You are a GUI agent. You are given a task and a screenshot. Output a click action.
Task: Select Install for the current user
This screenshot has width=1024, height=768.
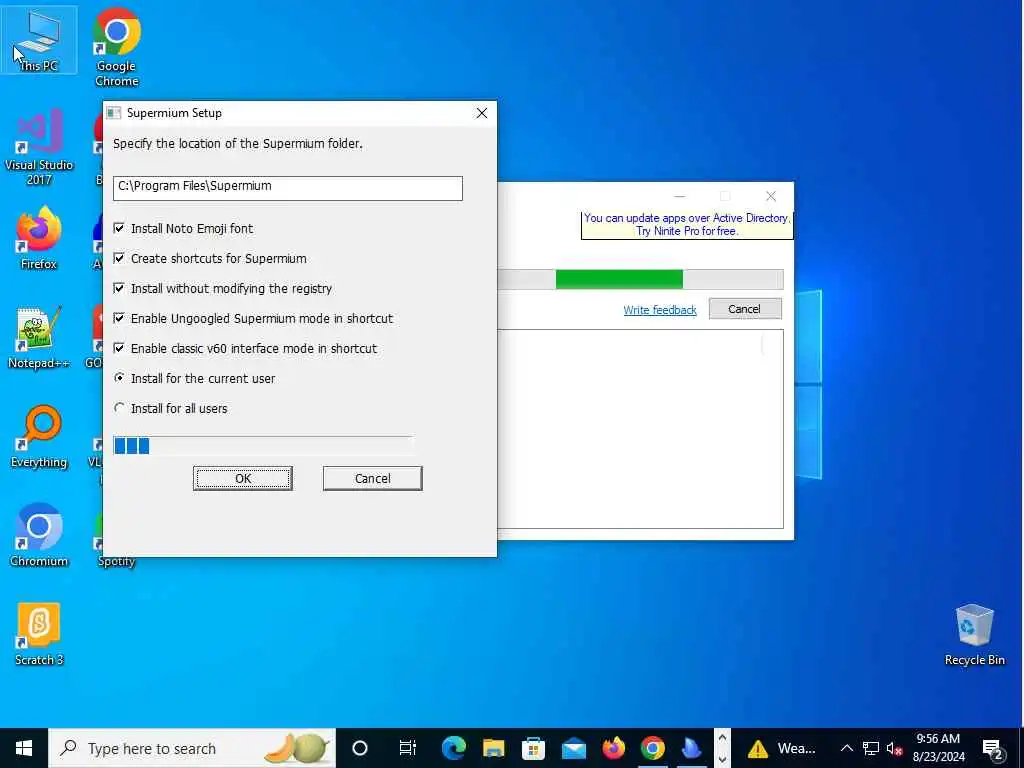(119, 378)
